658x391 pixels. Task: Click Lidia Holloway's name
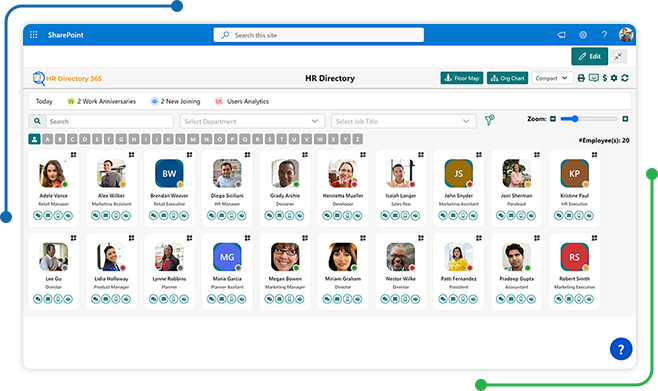click(x=111, y=279)
